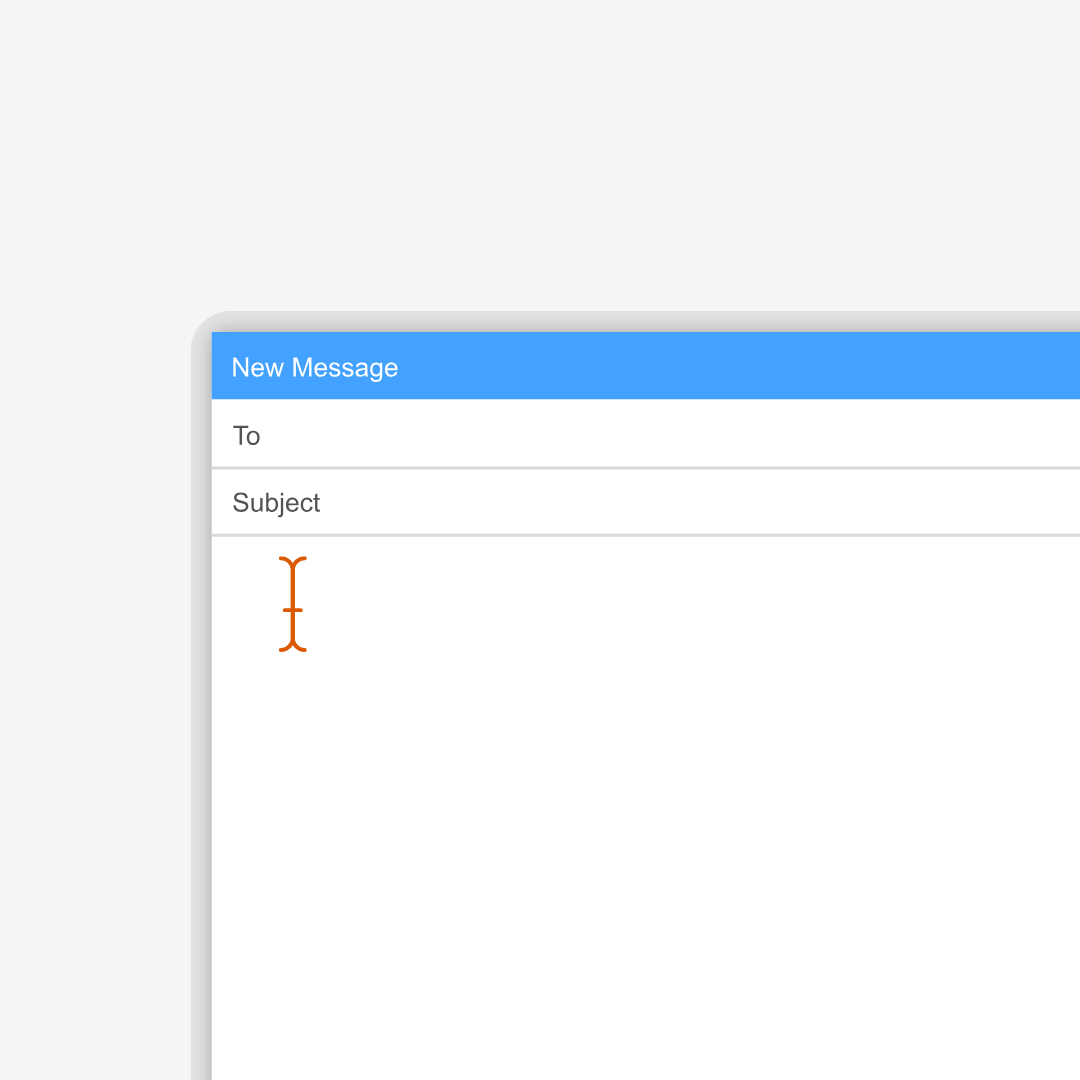Place cursor at the text insertion point
1080x1080 pixels.
pyautogui.click(x=293, y=604)
